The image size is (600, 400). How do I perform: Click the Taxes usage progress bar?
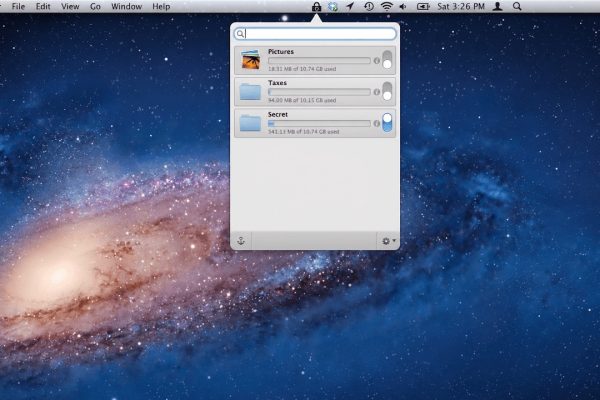319,92
